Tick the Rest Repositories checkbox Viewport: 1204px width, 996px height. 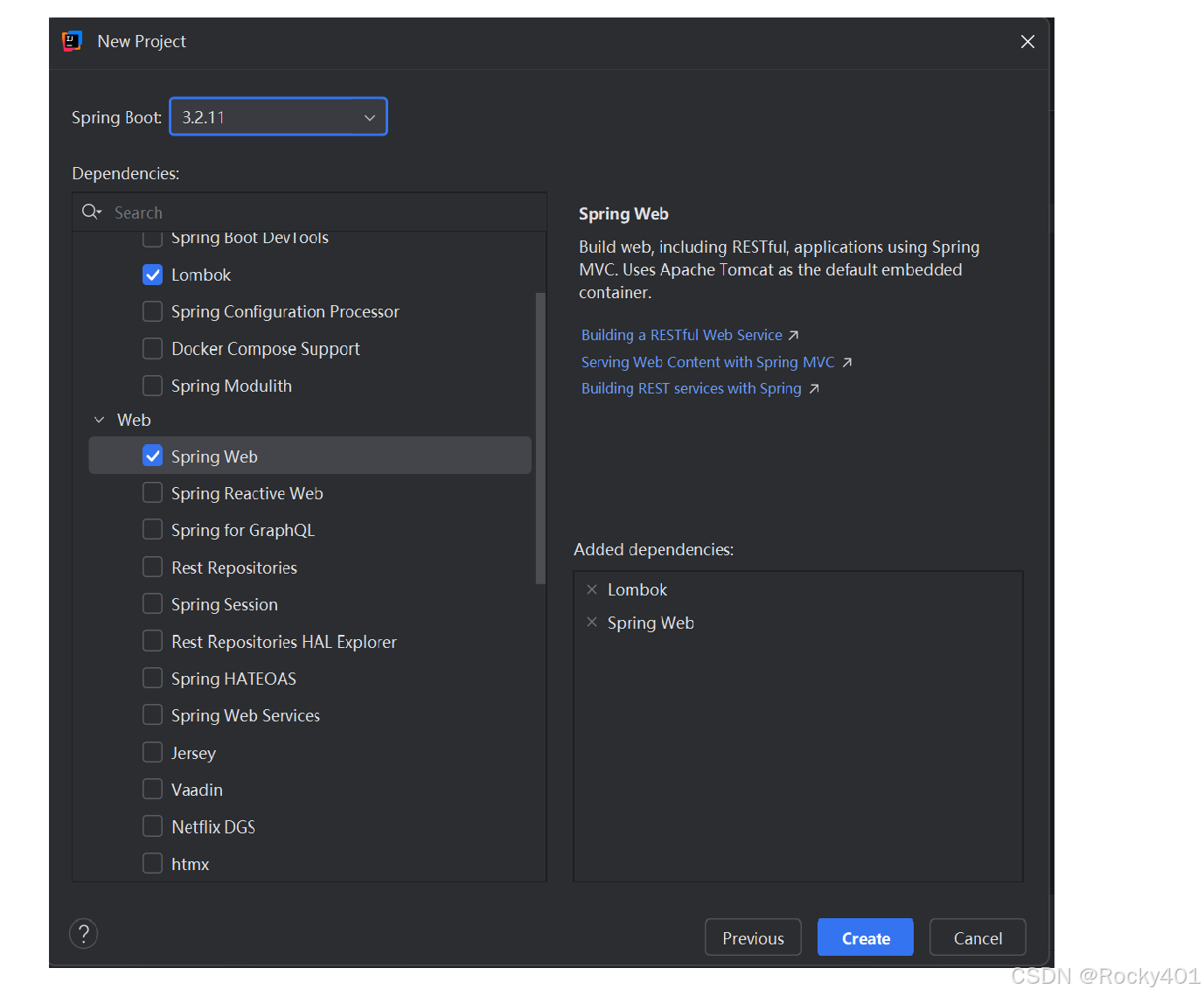(x=152, y=568)
